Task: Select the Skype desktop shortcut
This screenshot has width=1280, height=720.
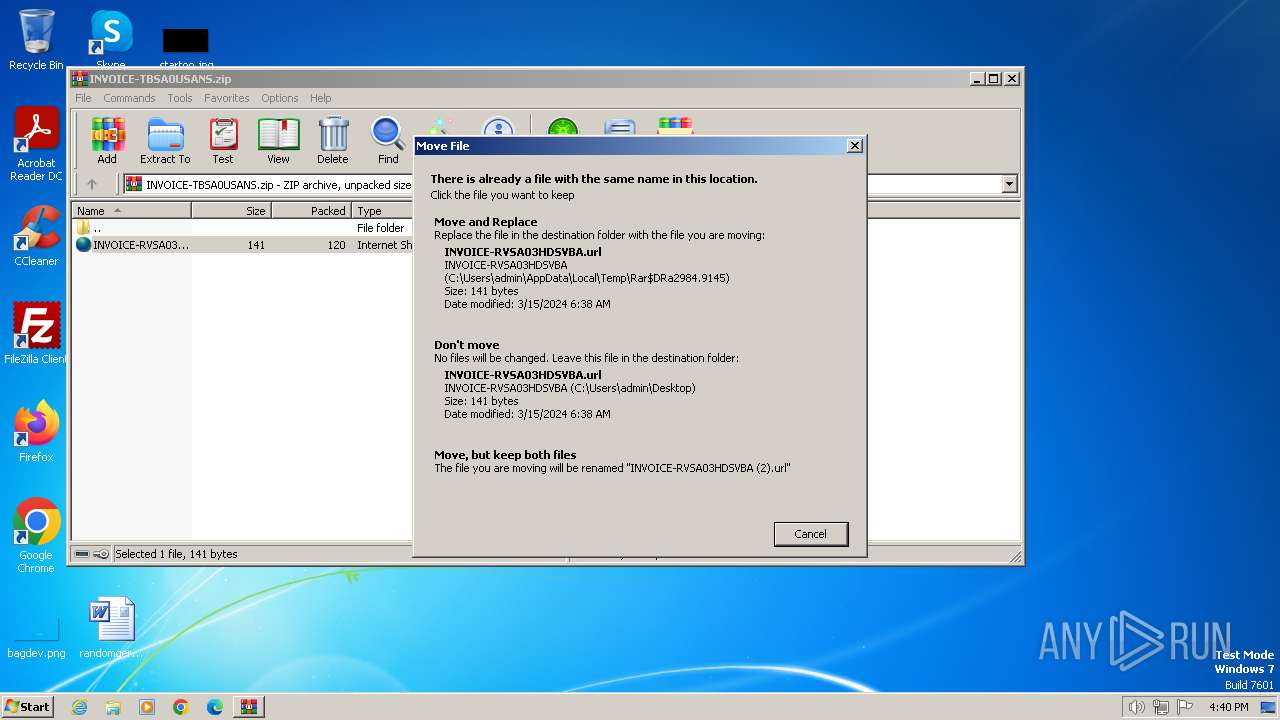Action: click(x=111, y=40)
